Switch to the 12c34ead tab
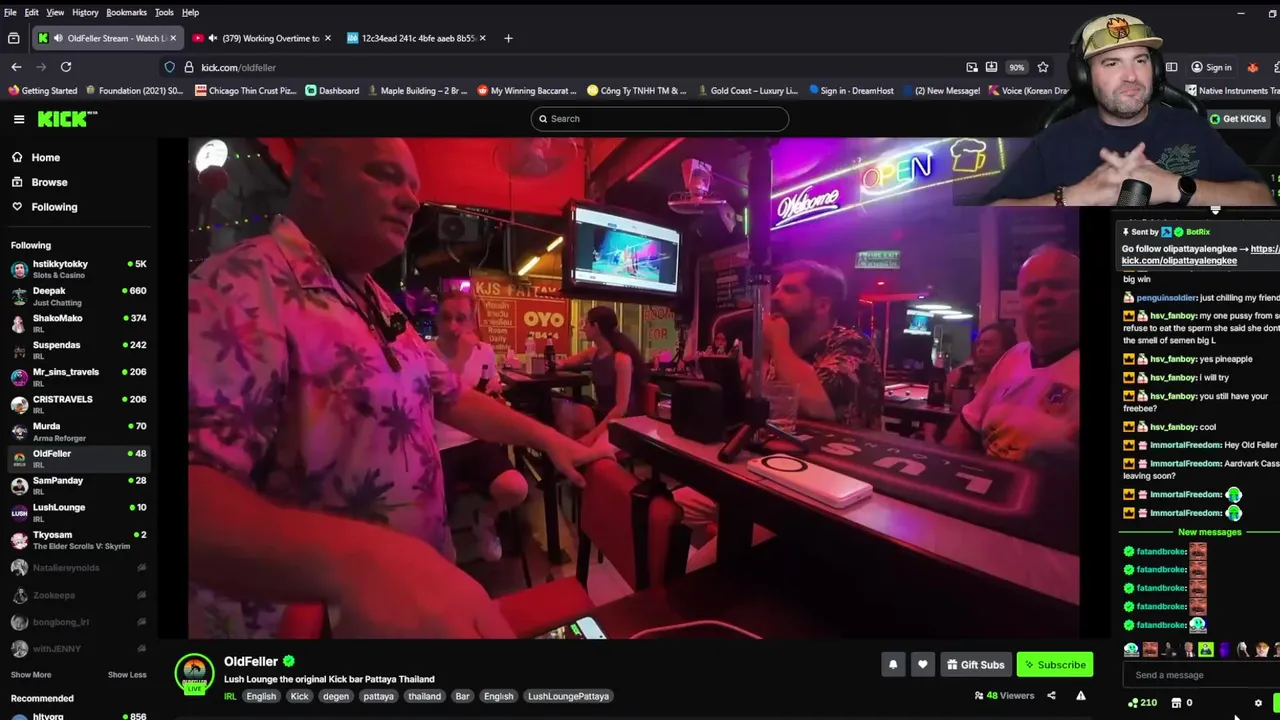Screen dimensions: 1280x720 pyautogui.click(x=419, y=38)
